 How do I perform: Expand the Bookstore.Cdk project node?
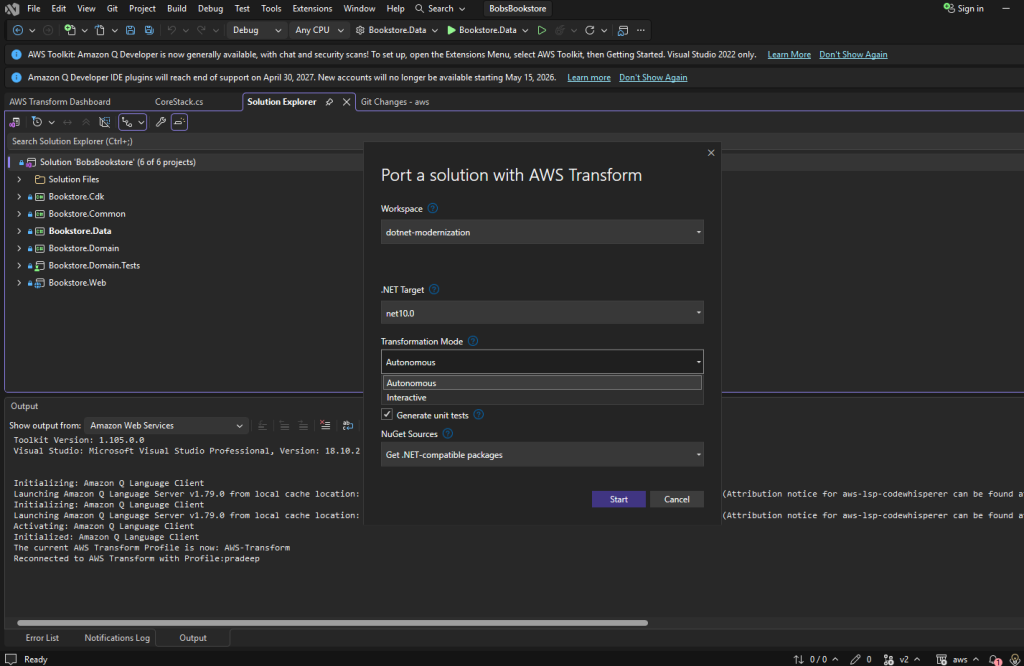[19, 197]
